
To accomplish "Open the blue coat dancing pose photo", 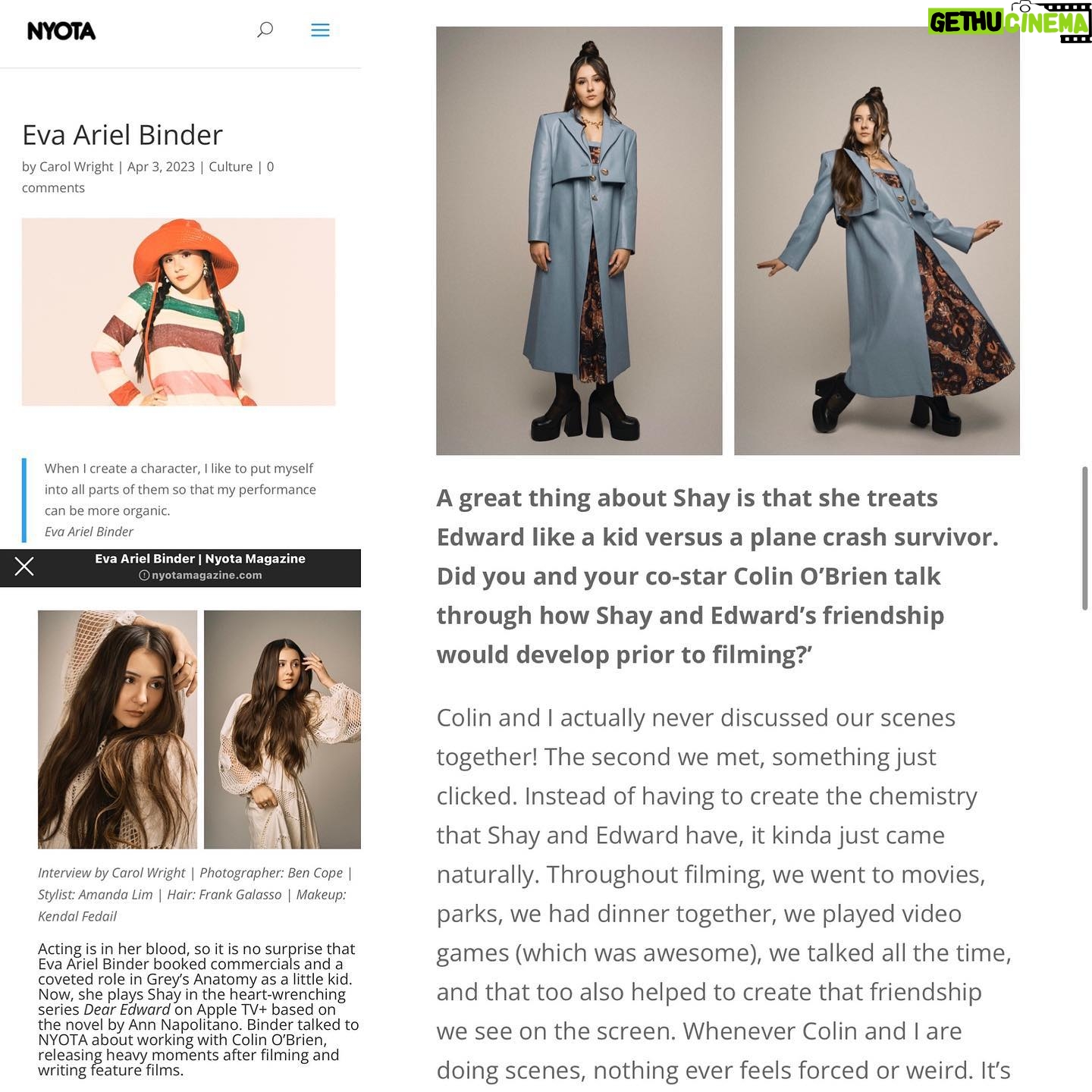I will click(x=877, y=240).
